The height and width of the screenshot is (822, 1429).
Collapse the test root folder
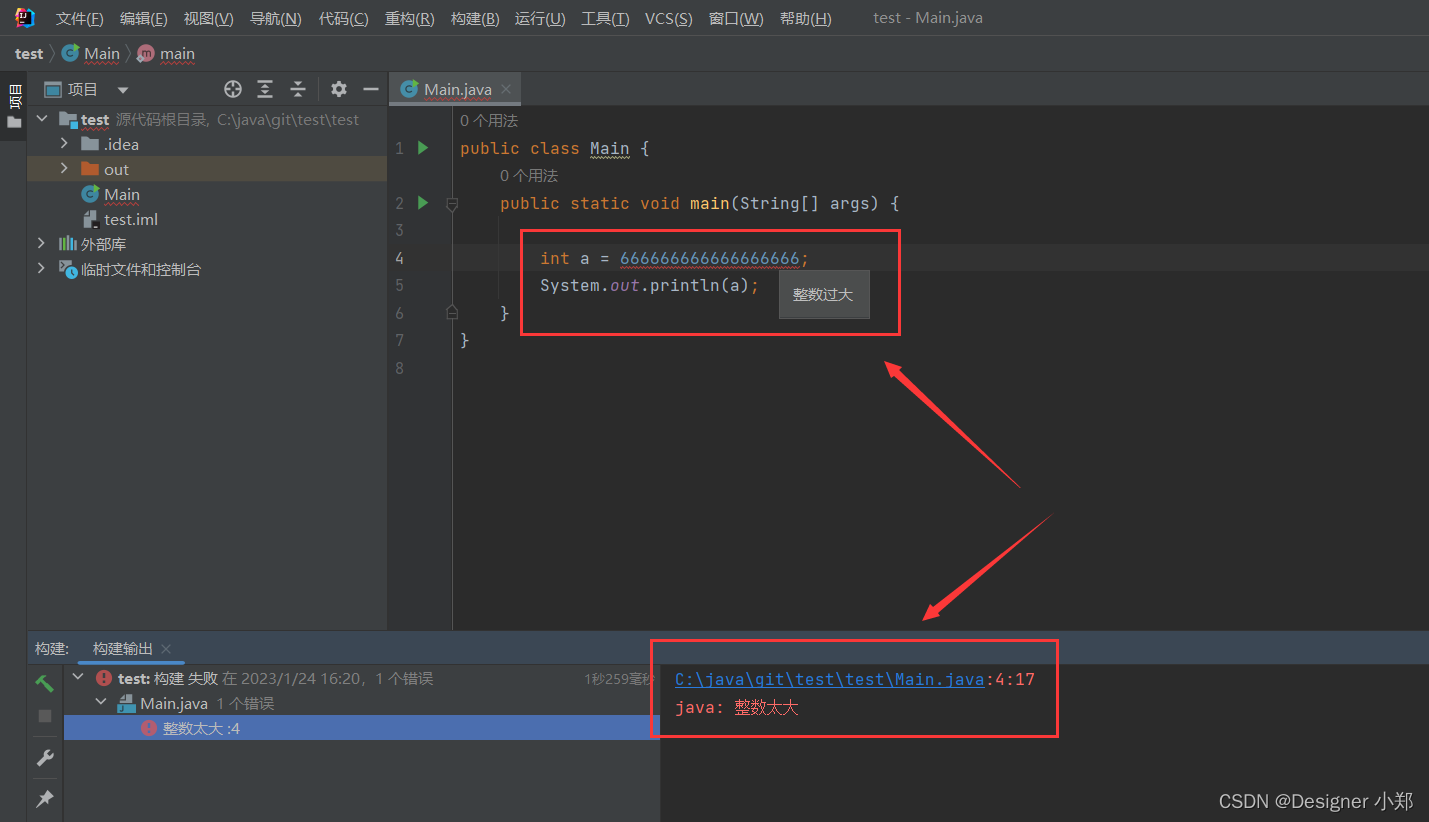pyautogui.click(x=42, y=119)
